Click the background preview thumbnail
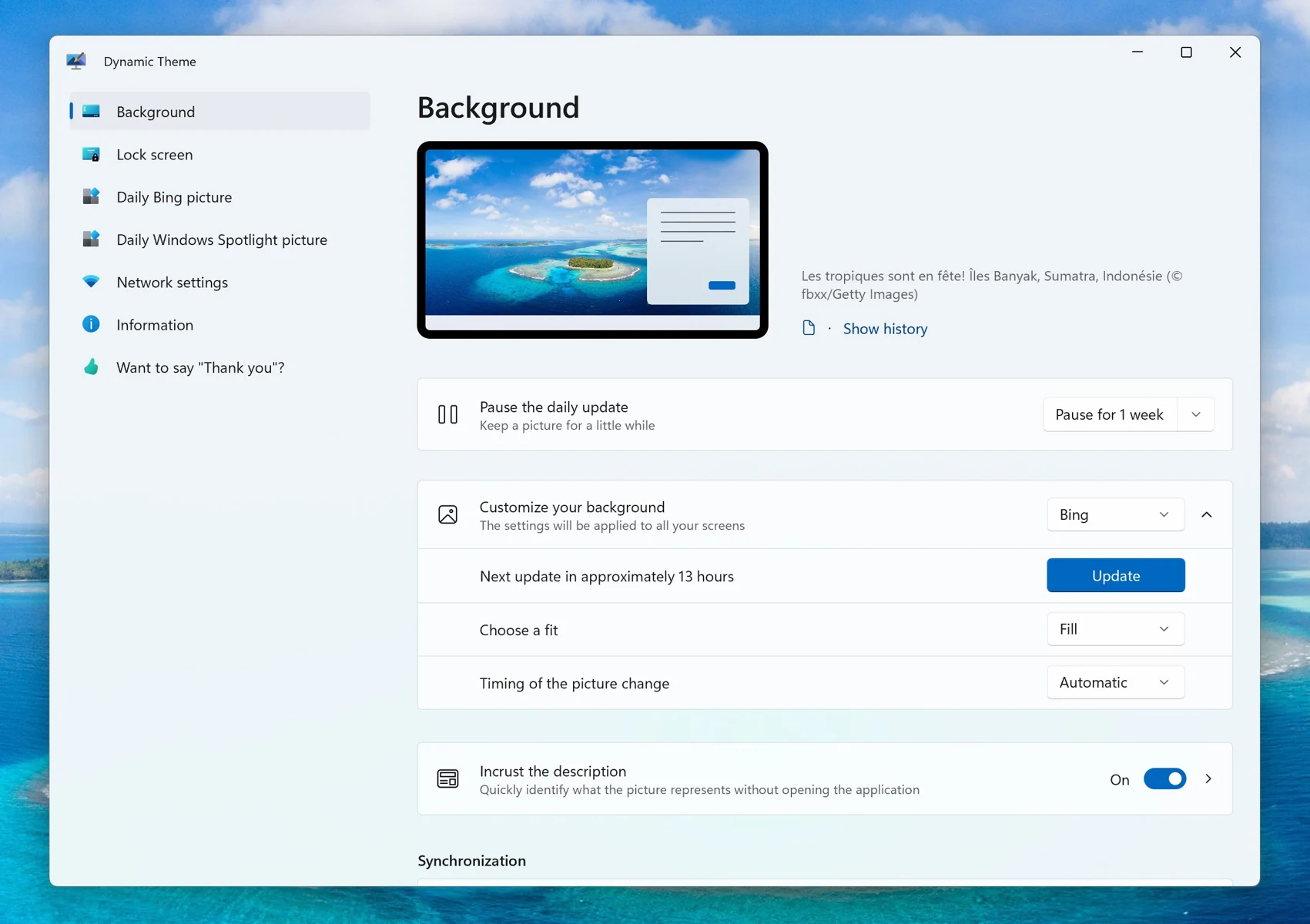This screenshot has height=924, width=1310. coord(592,239)
